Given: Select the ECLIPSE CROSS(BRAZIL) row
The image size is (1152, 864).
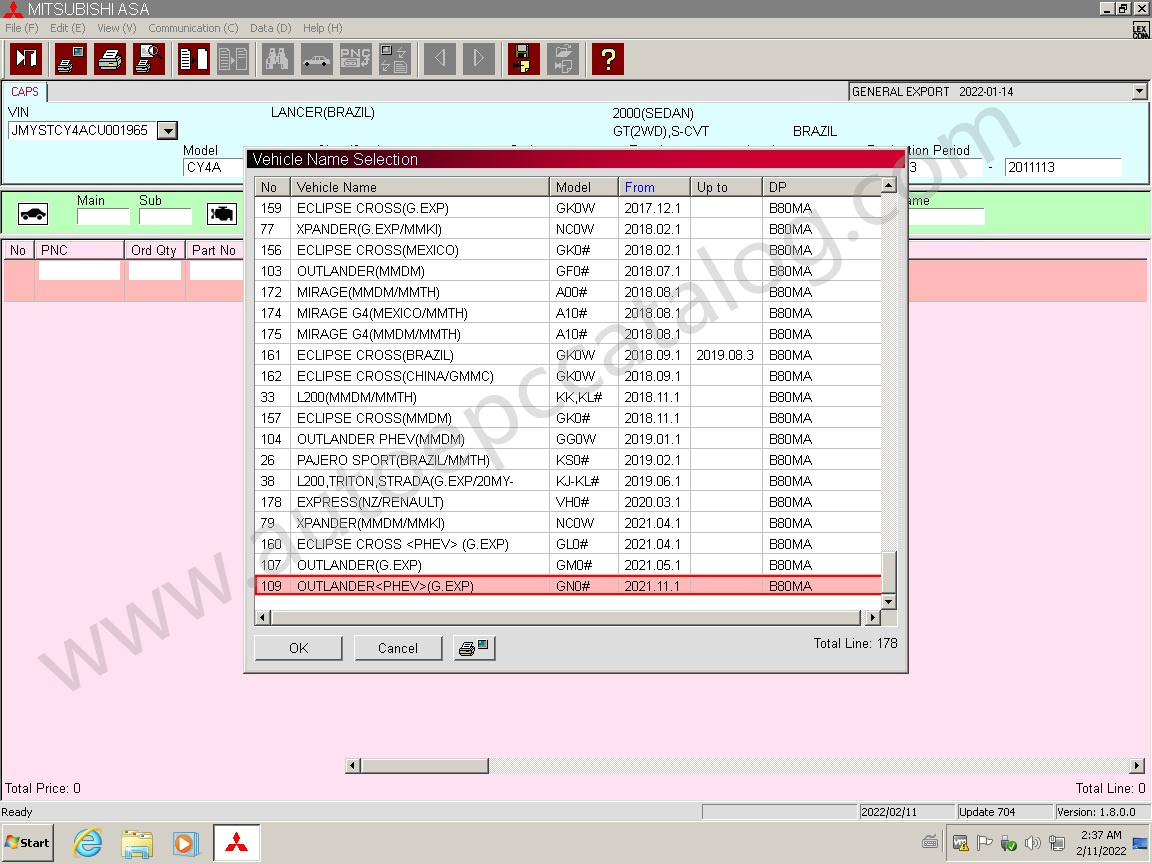Looking at the screenshot, I should tap(568, 355).
